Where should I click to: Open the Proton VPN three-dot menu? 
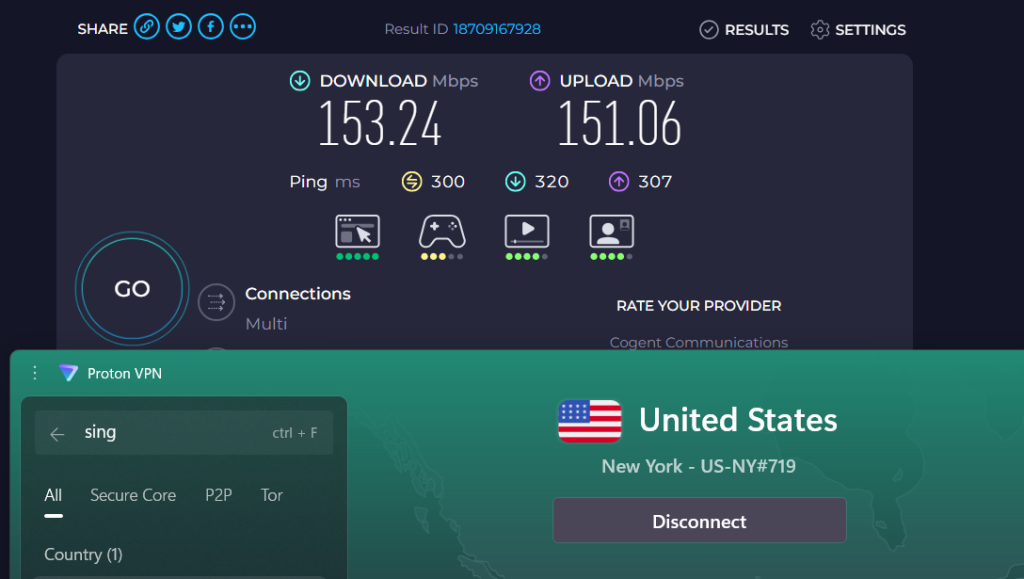34,373
